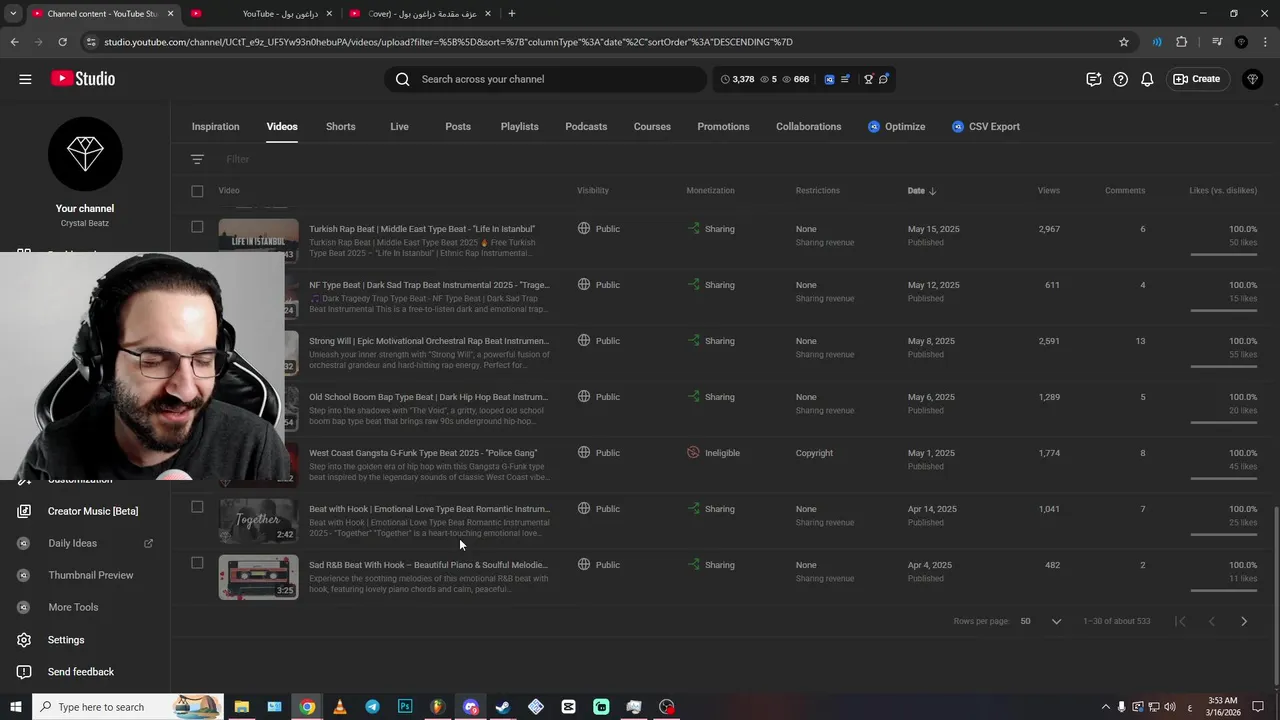The width and height of the screenshot is (1280, 720).
Task: Click the video filter icon
Action: [197, 159]
